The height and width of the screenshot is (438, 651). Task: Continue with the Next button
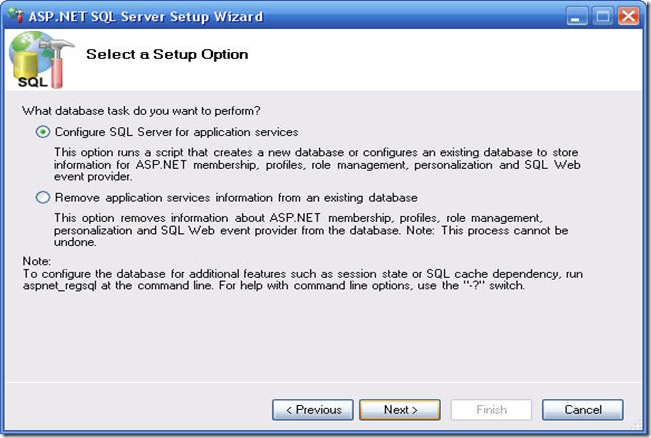pyautogui.click(x=400, y=410)
